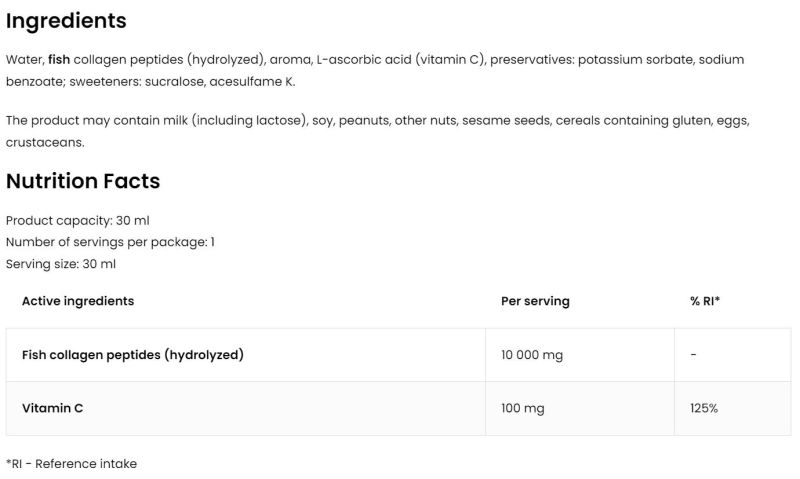Click the "% RI*" column header
The width and height of the screenshot is (800, 479).
coord(705,301)
